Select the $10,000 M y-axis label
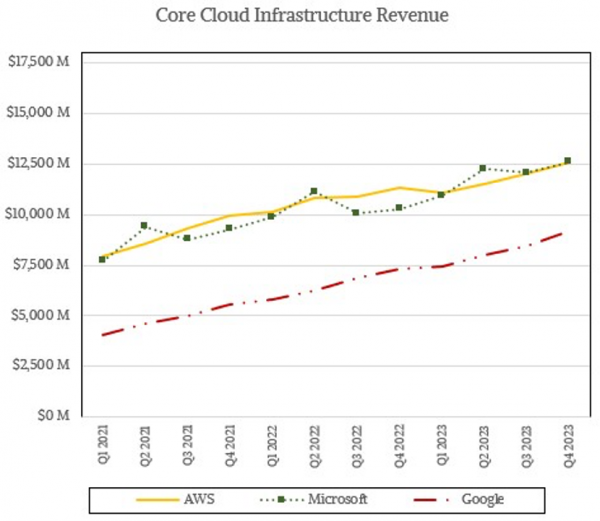Image resolution: width=600 pixels, height=521 pixels. tap(37, 214)
